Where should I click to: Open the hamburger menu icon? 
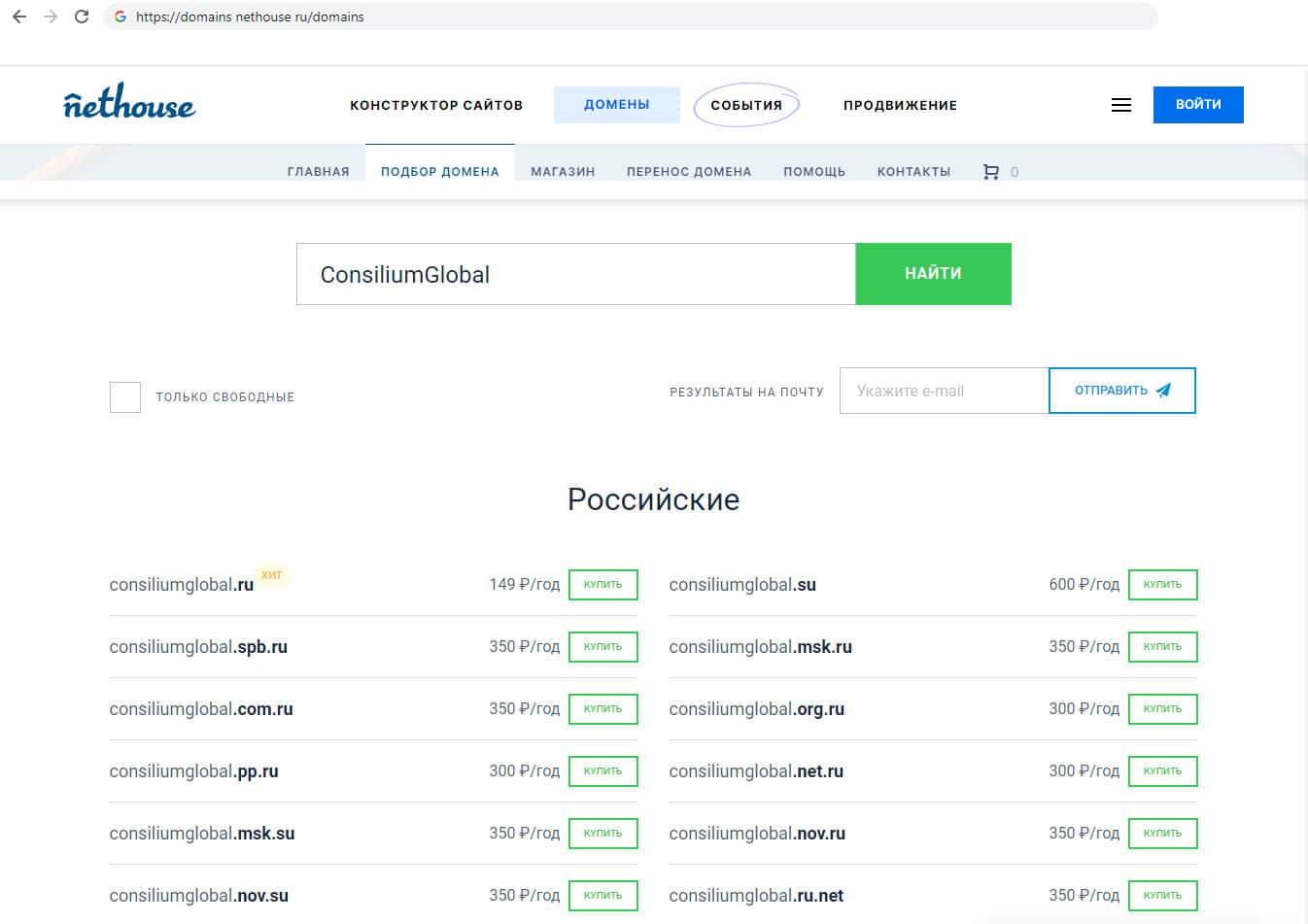coord(1120,105)
